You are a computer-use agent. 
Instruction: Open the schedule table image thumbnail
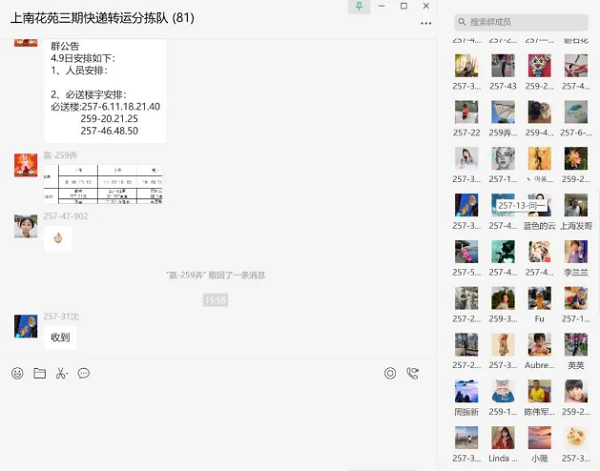(103, 184)
